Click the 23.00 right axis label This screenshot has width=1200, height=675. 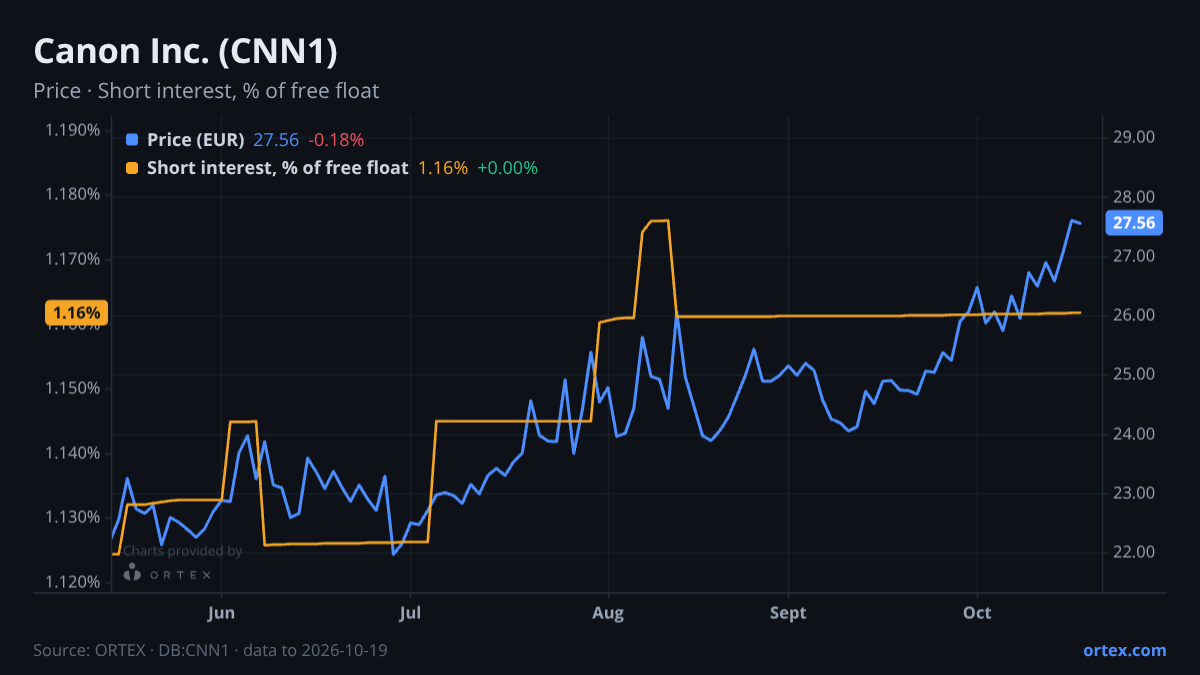[1134, 493]
